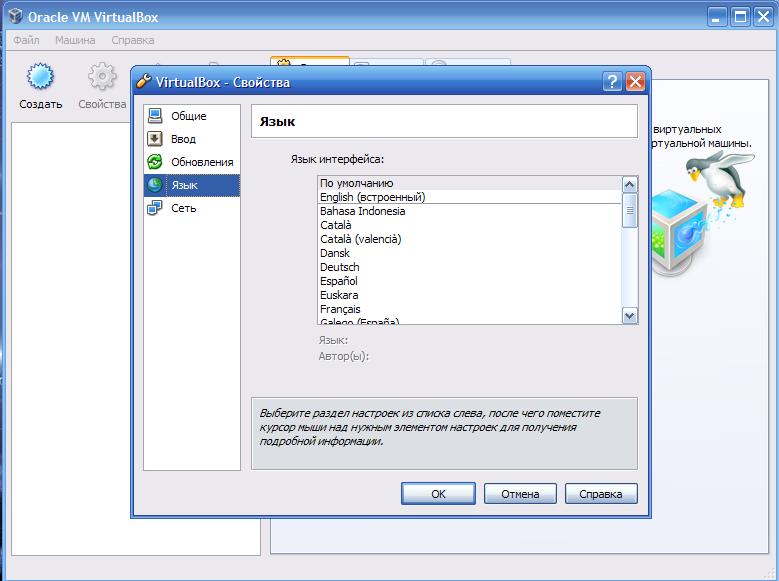Screen dimensions: 779x581
Task: Select 'Bahasa Indonesia' language
Action: click(x=469, y=211)
